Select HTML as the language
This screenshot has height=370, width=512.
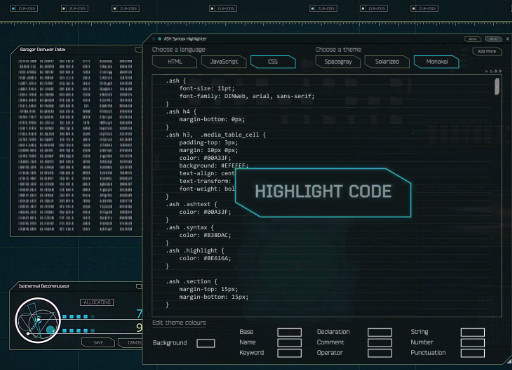pyautogui.click(x=175, y=62)
